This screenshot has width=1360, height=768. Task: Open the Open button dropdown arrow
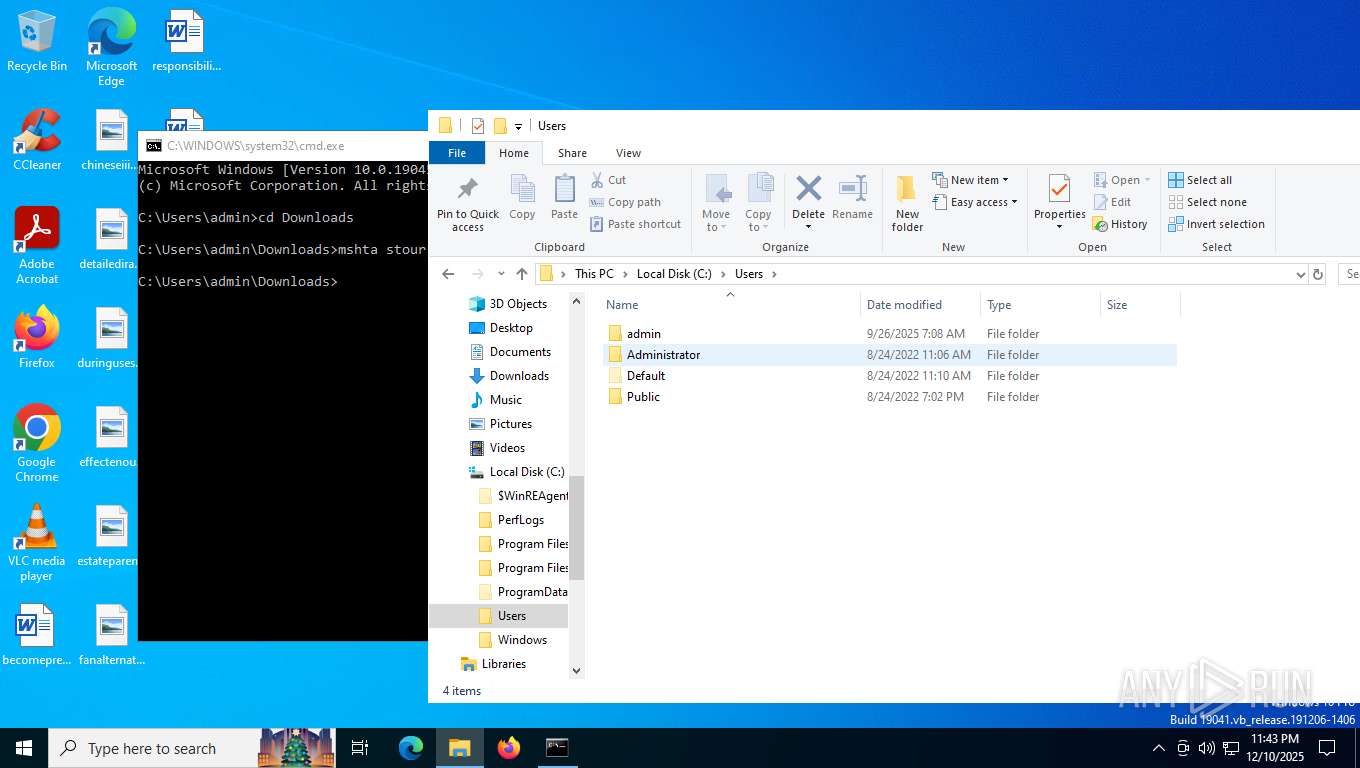pyautogui.click(x=1147, y=180)
